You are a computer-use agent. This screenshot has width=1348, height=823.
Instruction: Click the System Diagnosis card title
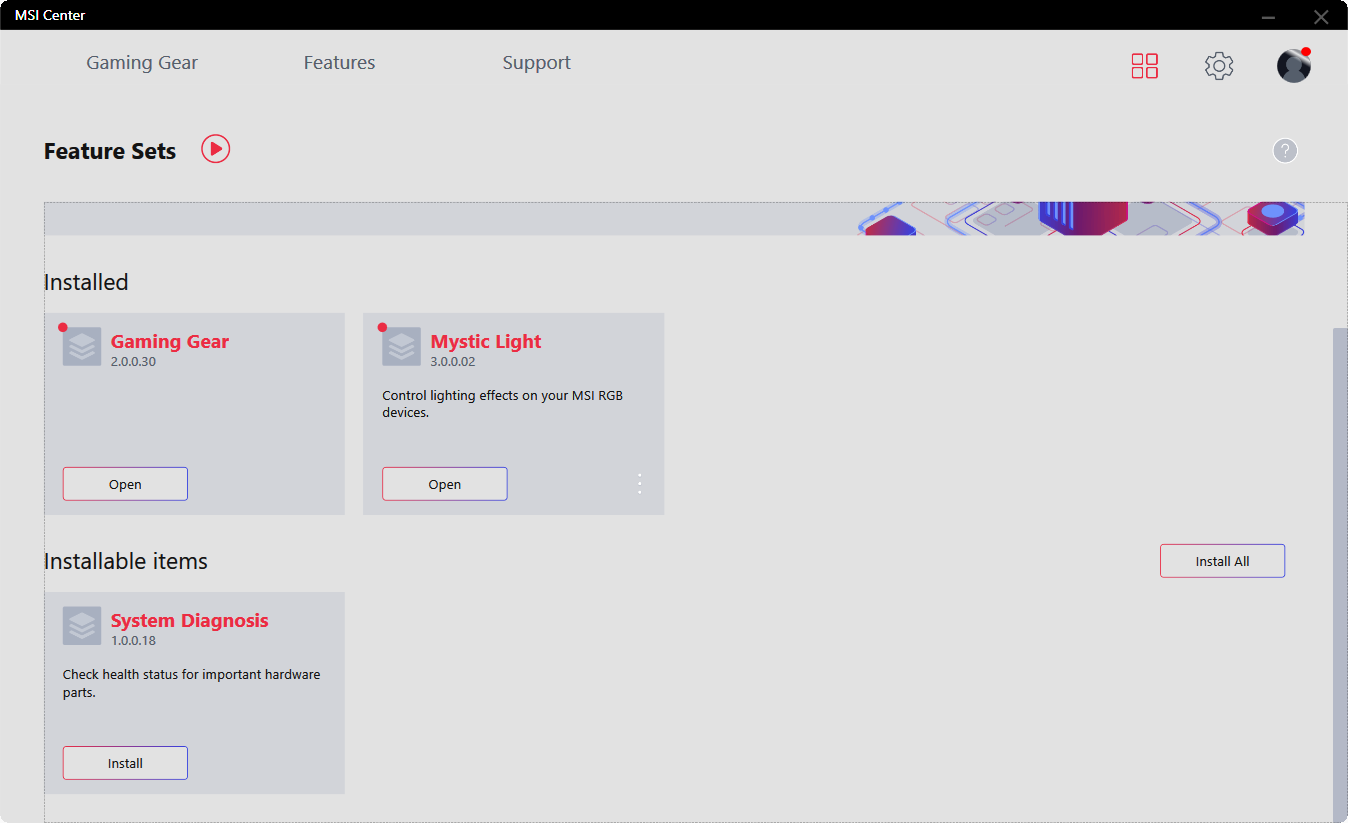click(190, 620)
